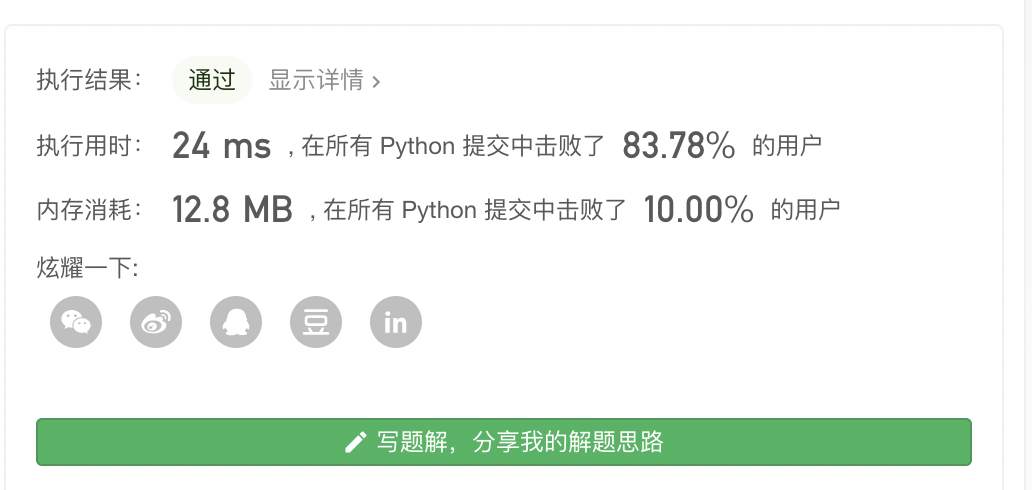Share on LinkedIn icon
This screenshot has height=490, width=1032.
396,322
